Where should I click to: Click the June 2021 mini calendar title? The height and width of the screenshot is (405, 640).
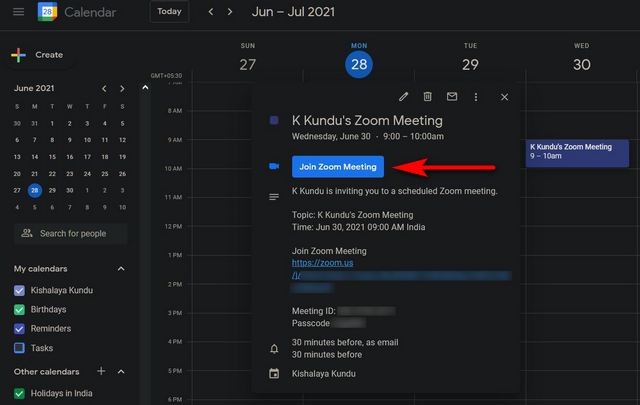click(34, 88)
